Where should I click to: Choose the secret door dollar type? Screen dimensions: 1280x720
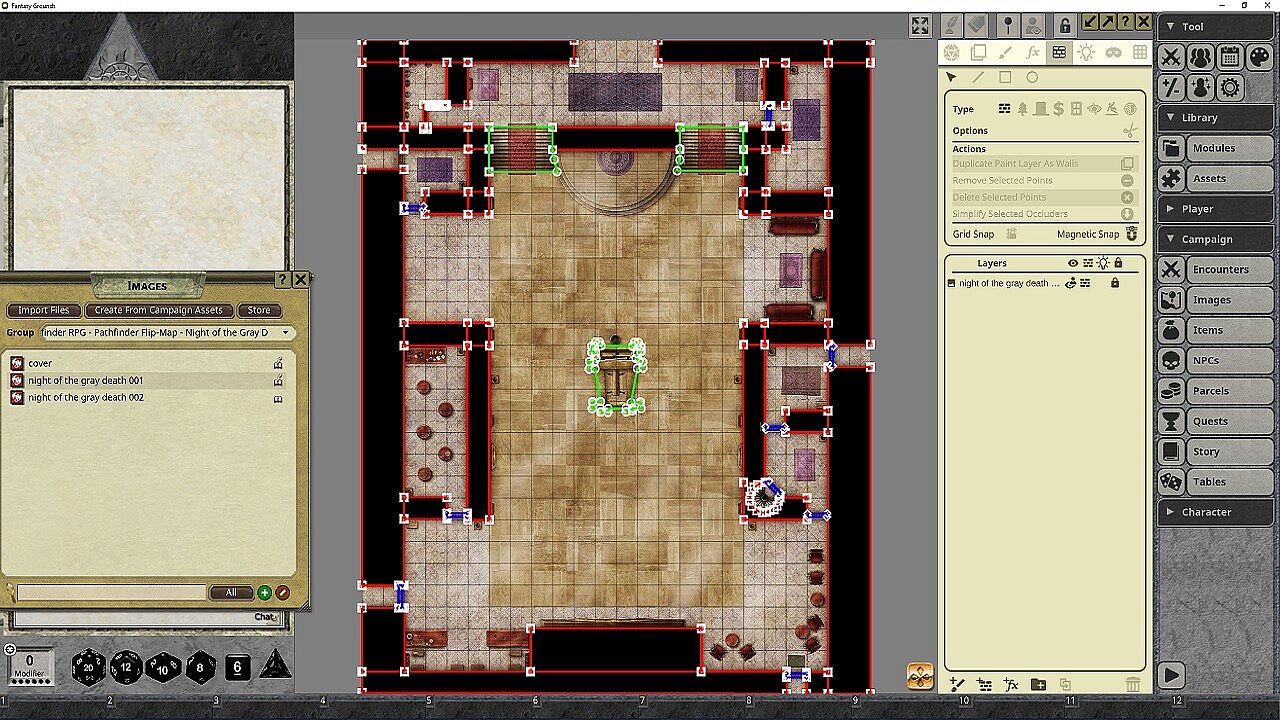tap(1059, 109)
